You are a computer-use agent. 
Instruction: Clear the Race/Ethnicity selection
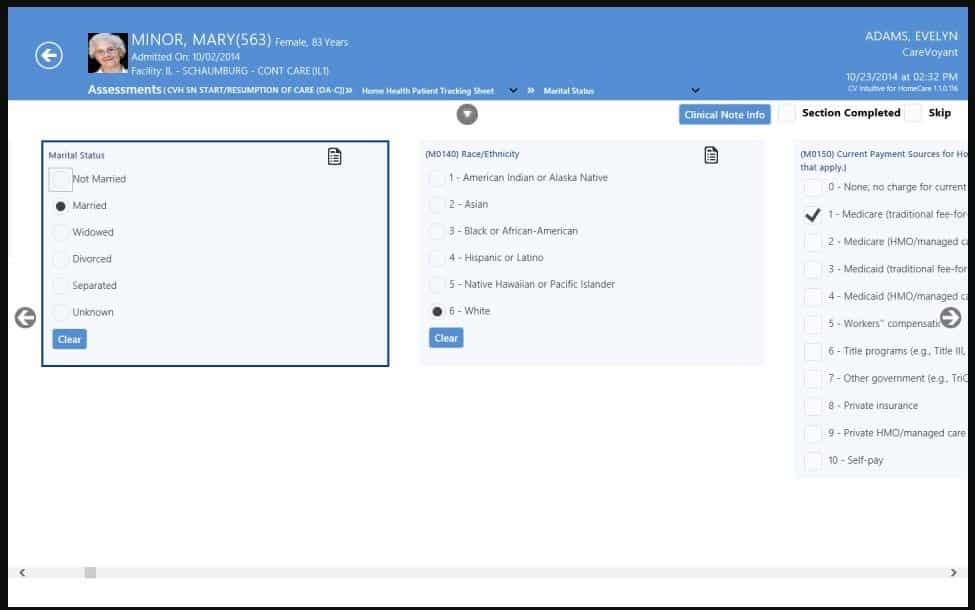(x=444, y=337)
